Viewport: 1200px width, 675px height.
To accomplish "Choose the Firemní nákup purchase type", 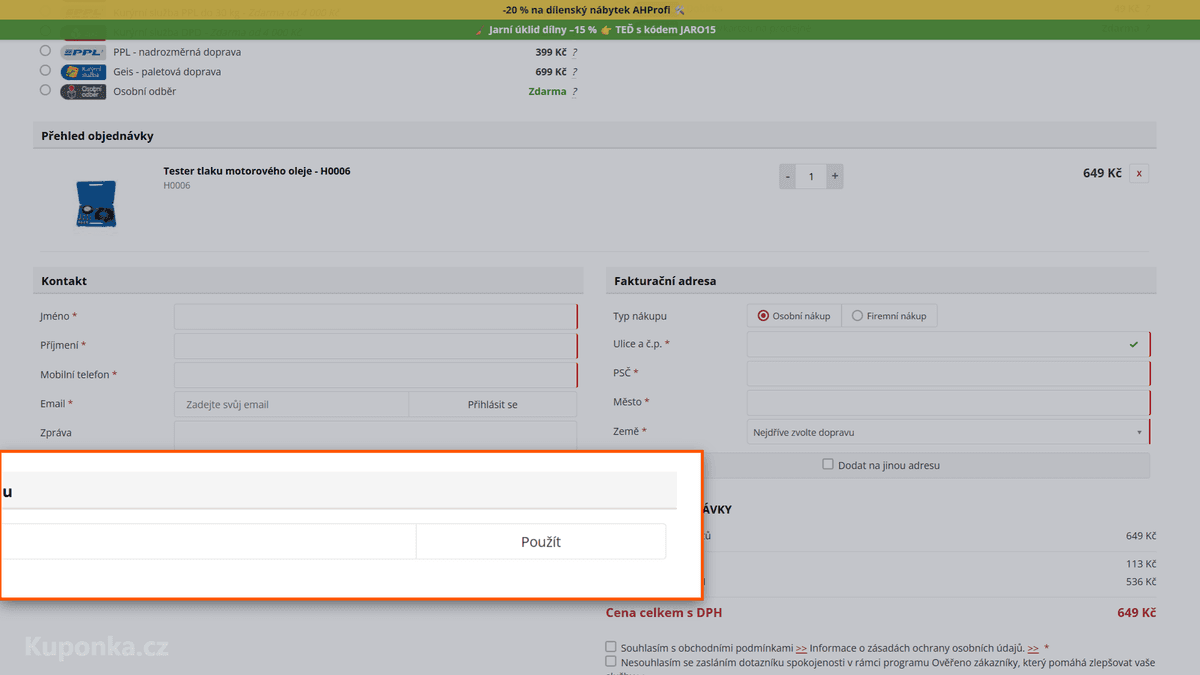I will (889, 316).
